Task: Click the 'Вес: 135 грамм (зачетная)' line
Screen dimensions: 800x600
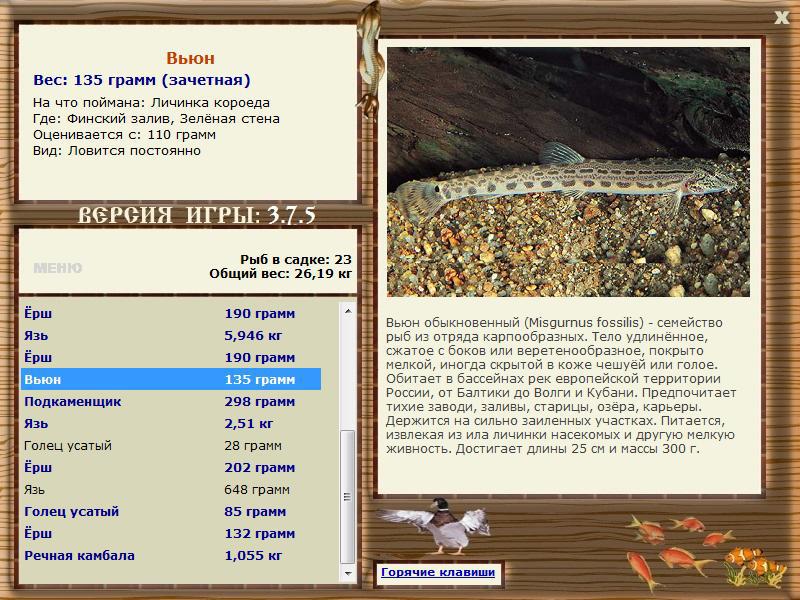Action: [x=142, y=80]
